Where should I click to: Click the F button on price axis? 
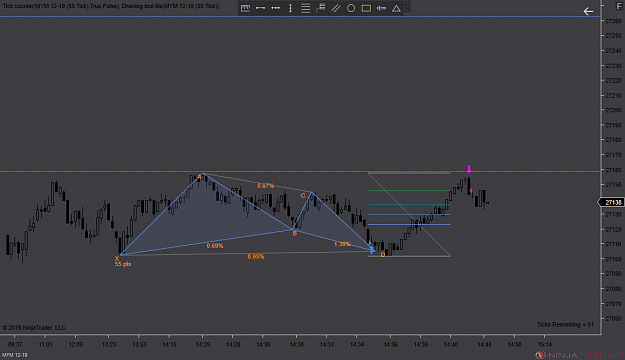click(619, 6)
